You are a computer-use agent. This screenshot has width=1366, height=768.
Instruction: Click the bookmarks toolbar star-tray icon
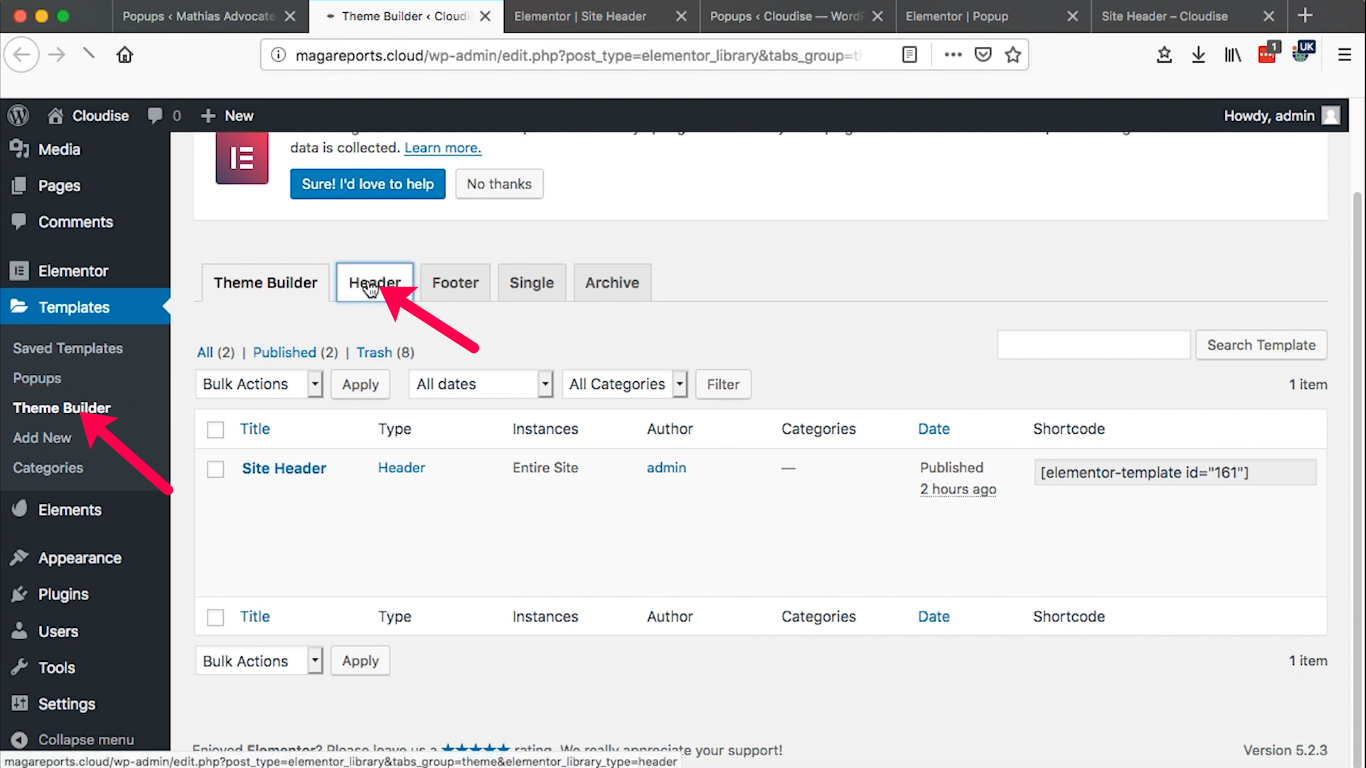pyautogui.click(x=1164, y=55)
